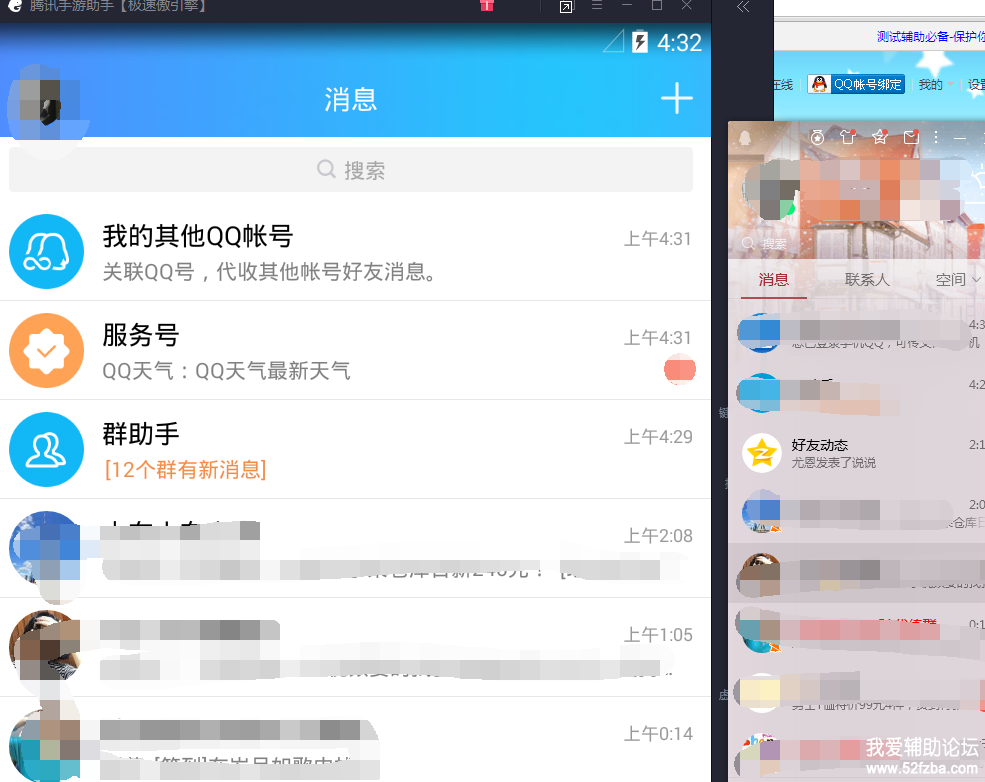Viewport: 985px width, 782px height.
Task: Click the red unread badge on the 服务号 row
Action: coord(680,369)
